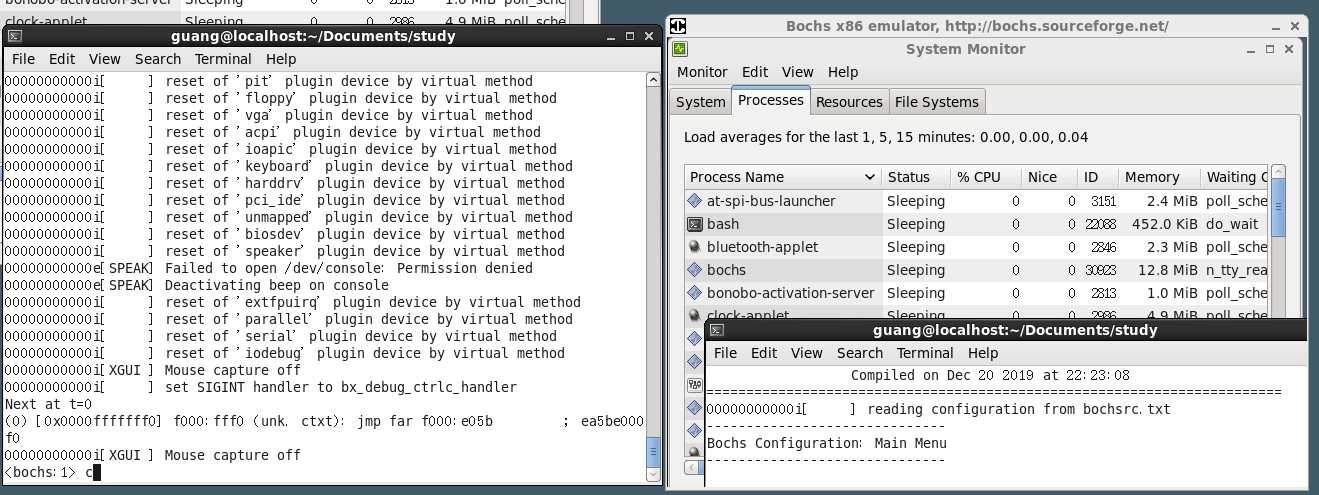The width and height of the screenshot is (1319, 495).
Task: Open View menu in the lower-right terminal
Action: (x=806, y=353)
